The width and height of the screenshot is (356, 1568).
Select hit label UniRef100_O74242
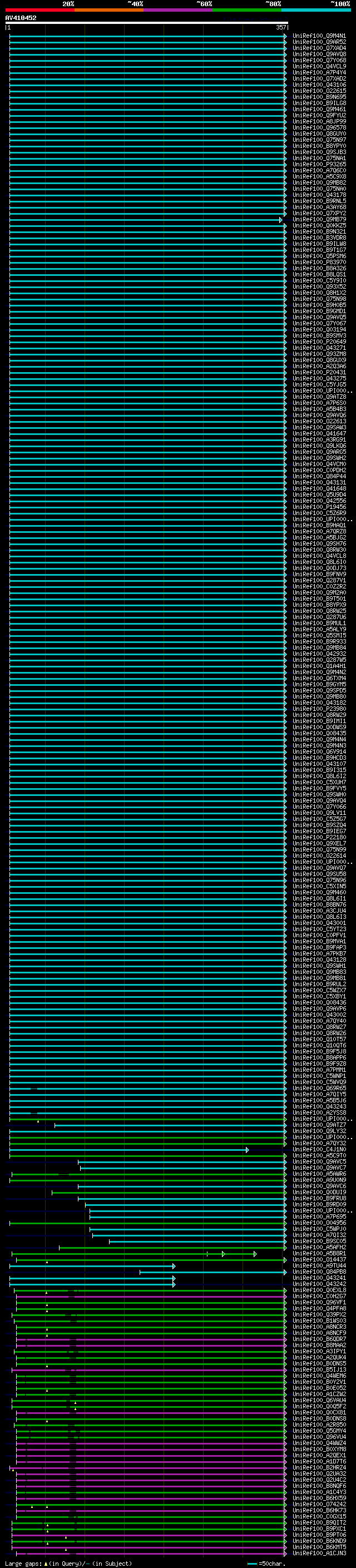click(x=319, y=1504)
